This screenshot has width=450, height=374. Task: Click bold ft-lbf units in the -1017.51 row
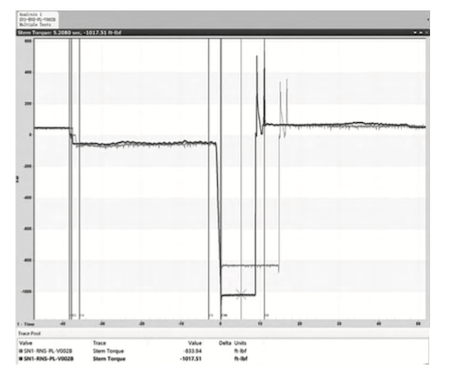(241, 359)
